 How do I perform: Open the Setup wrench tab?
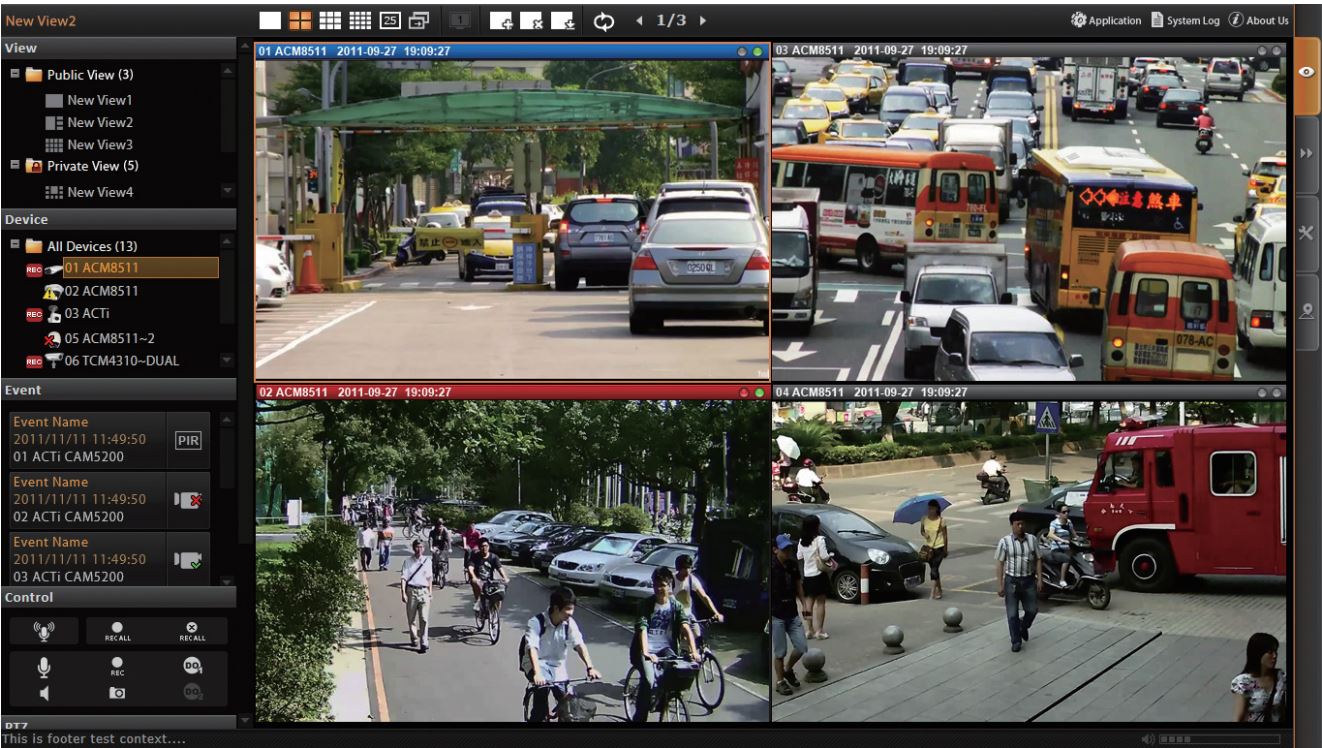[x=1306, y=232]
